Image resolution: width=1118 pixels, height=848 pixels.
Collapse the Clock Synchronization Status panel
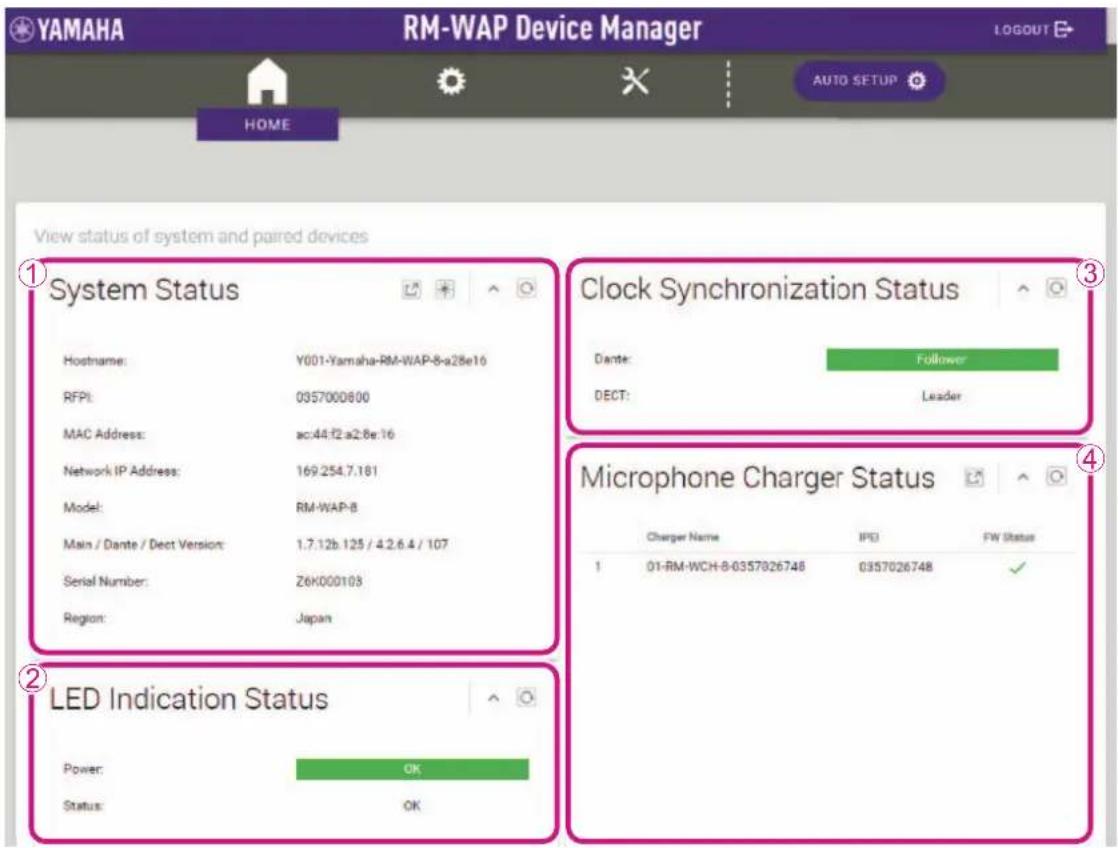[x=1023, y=288]
